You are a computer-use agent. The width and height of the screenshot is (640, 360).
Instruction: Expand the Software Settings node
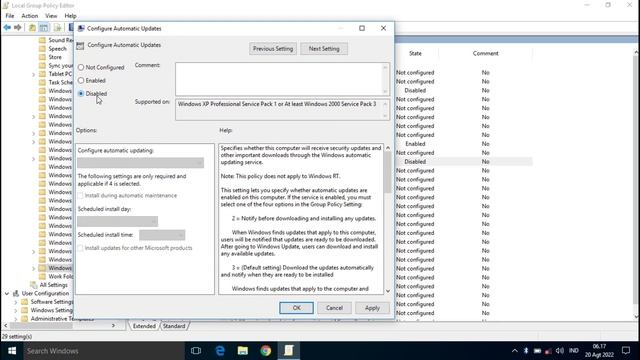tap(16, 302)
